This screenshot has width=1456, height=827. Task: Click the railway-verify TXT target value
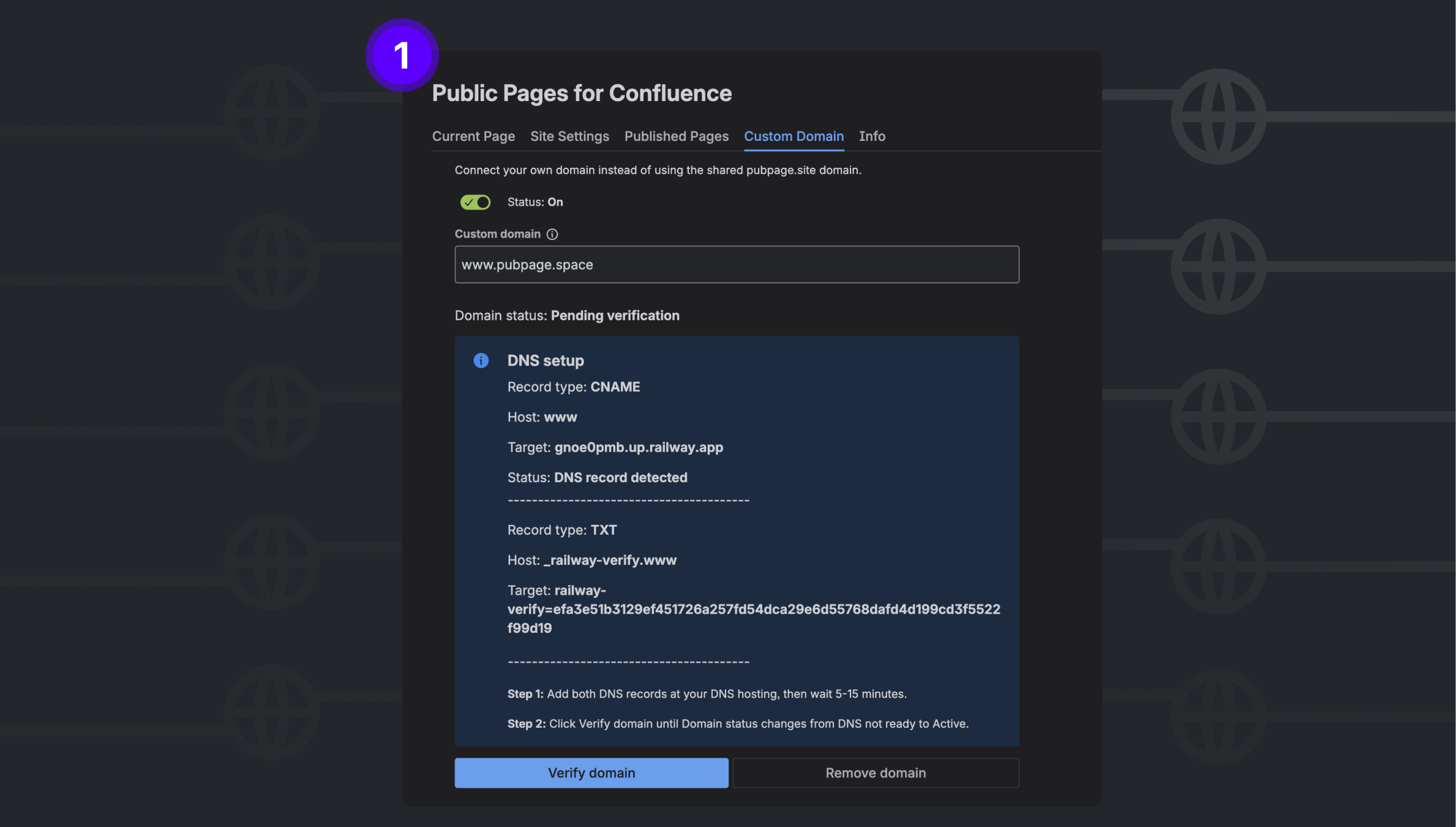click(x=754, y=609)
